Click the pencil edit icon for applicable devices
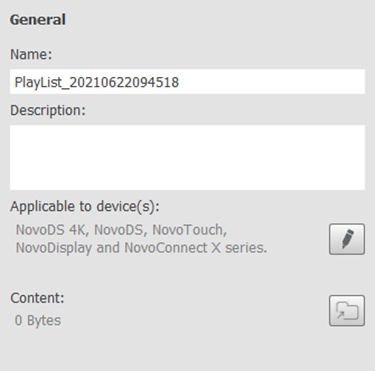 347,239
